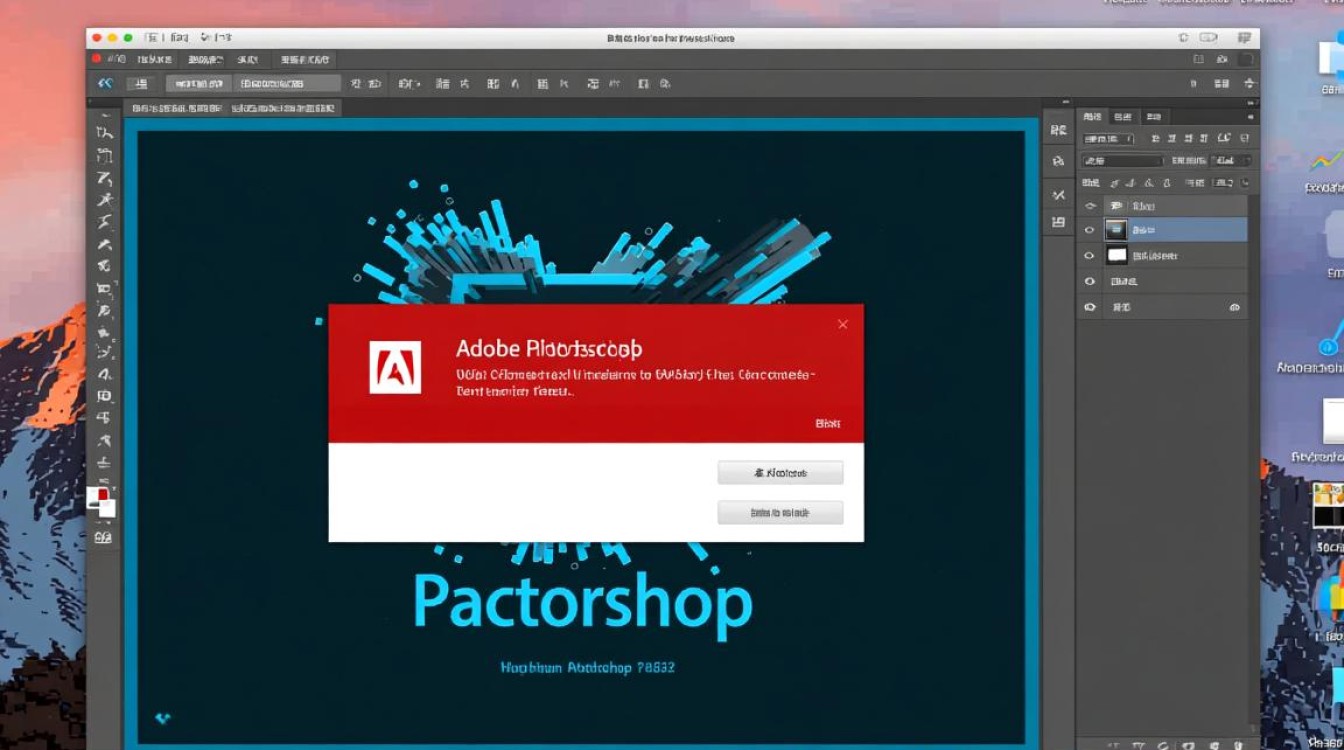This screenshot has width=1344, height=750.
Task: Click the small text link at the red banner's lower right
Action: [x=828, y=423]
